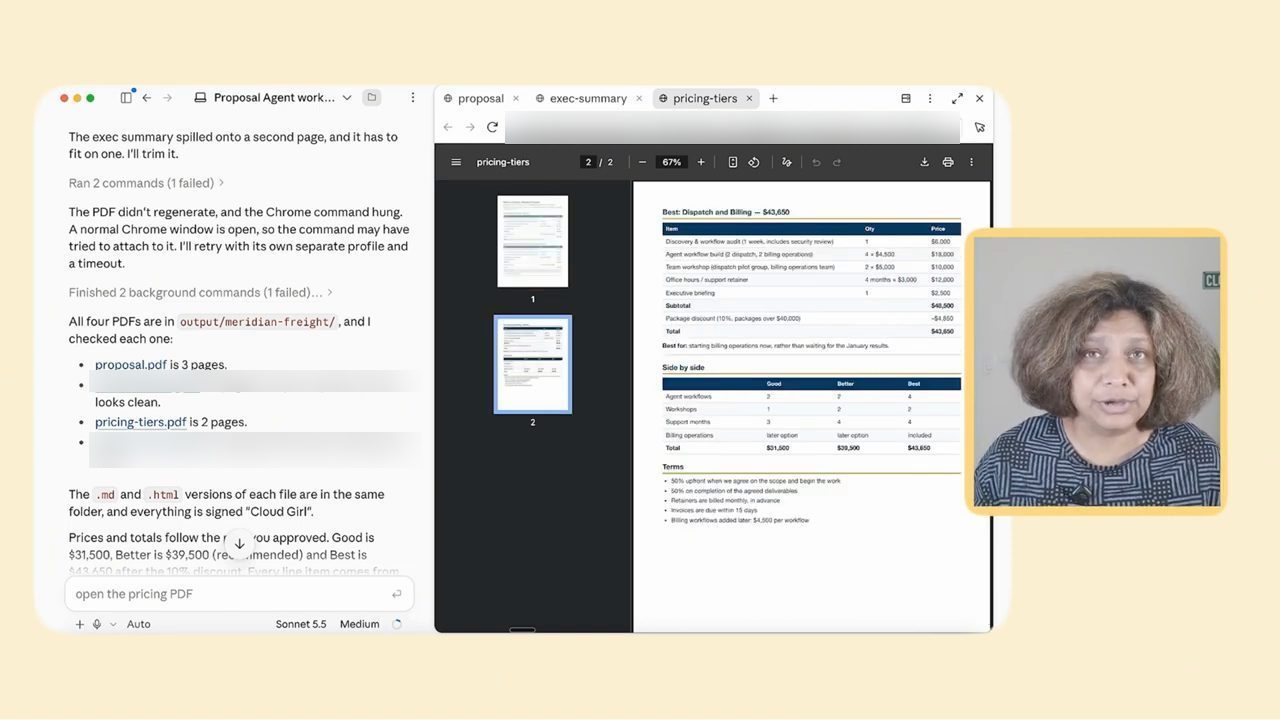Viewport: 1280px width, 720px height.
Task: Download the pricing-tiers PDF
Action: [925, 162]
